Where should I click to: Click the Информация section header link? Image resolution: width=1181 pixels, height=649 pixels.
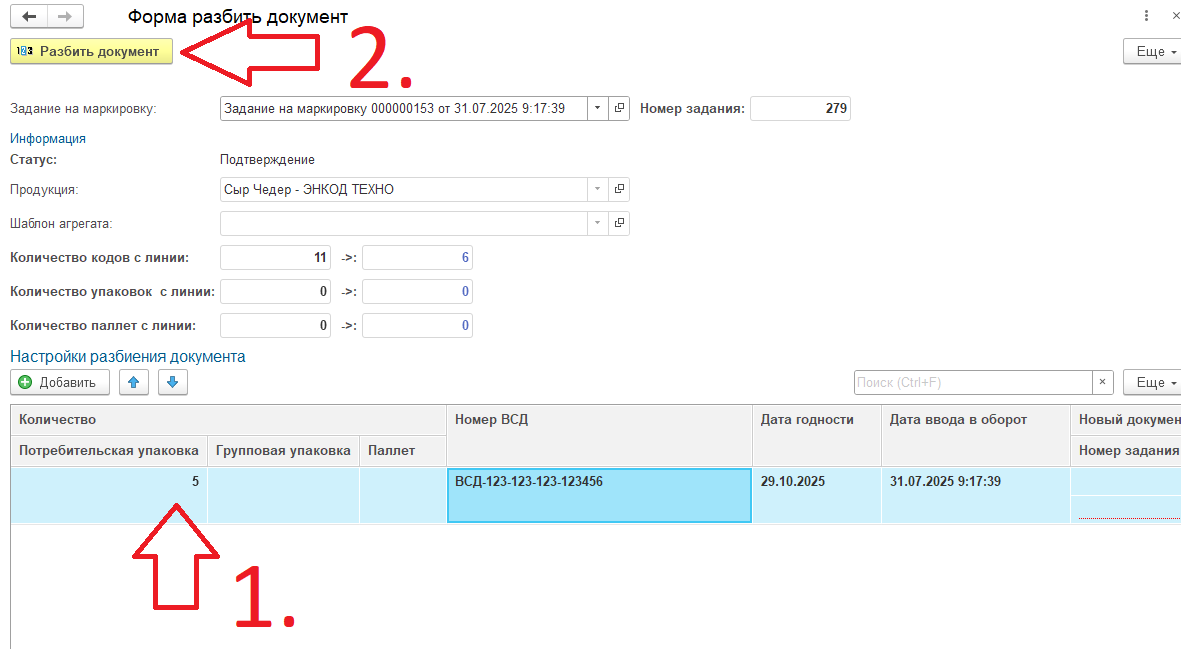(48, 139)
